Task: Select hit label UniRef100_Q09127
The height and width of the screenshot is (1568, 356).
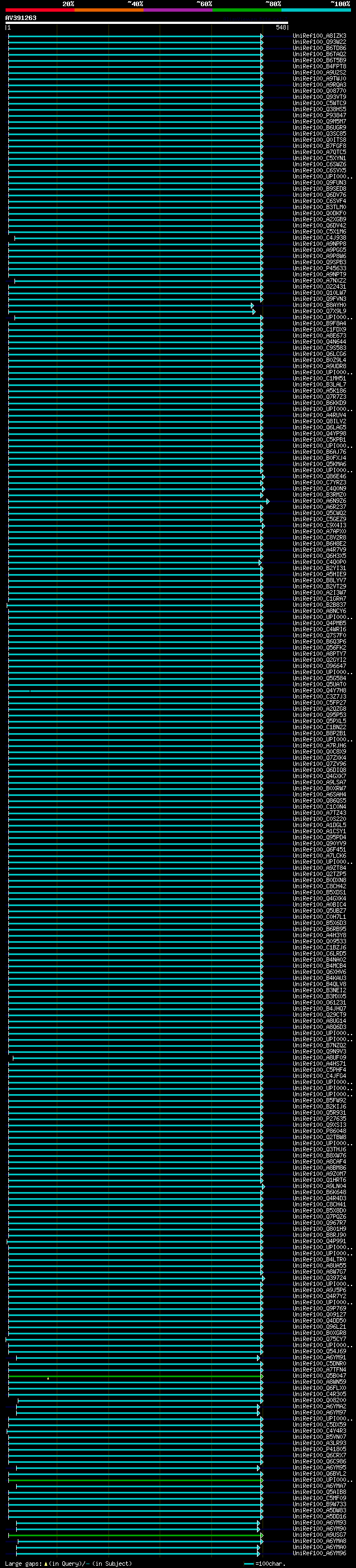Action: 319,1315
